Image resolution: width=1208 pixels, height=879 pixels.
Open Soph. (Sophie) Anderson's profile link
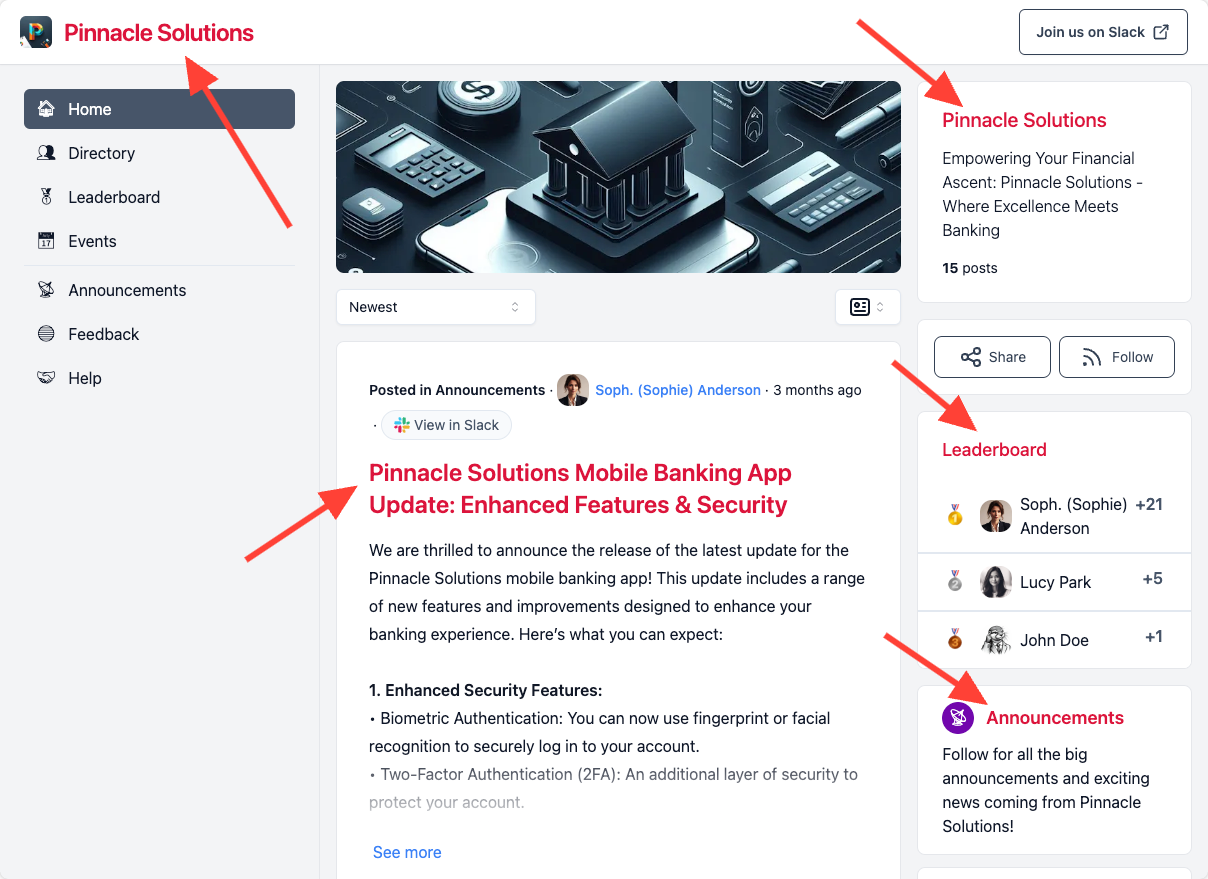(x=678, y=390)
